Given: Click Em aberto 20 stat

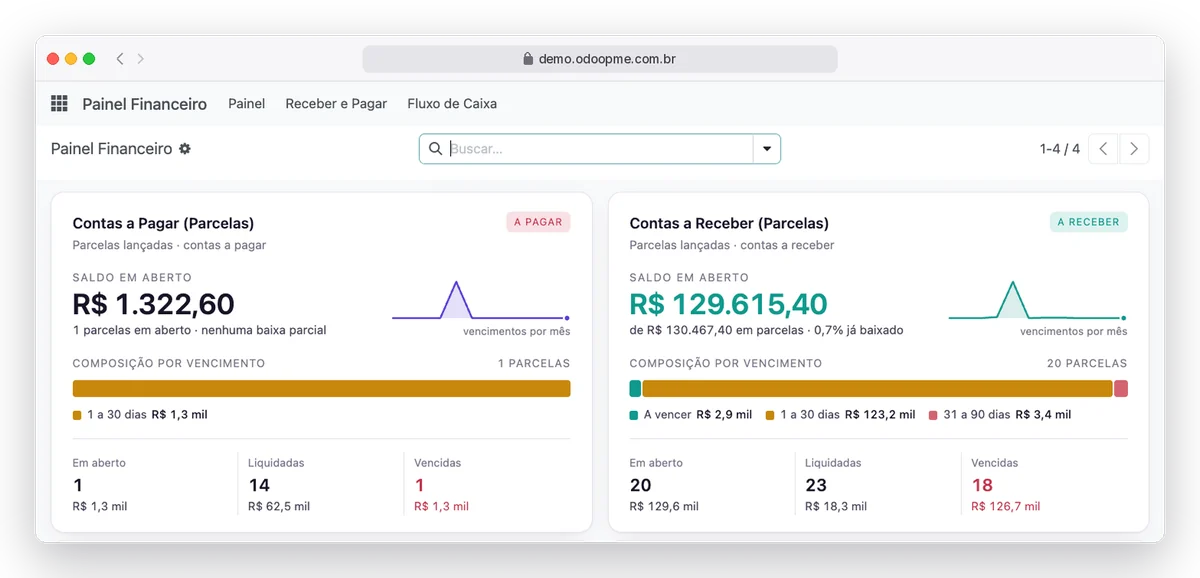Looking at the screenshot, I should point(664,485).
